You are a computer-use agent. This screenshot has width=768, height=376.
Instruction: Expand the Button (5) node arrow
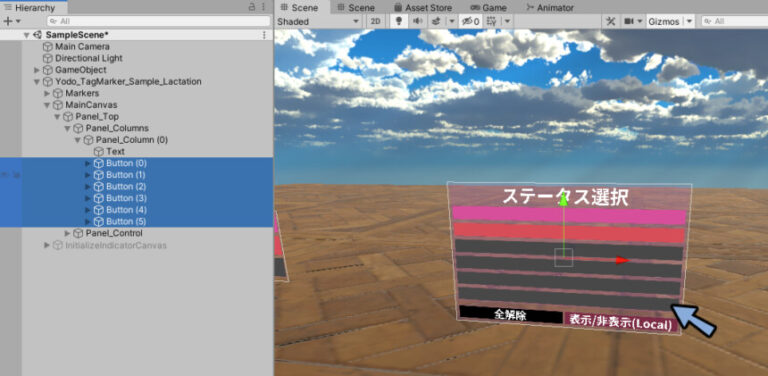click(88, 222)
